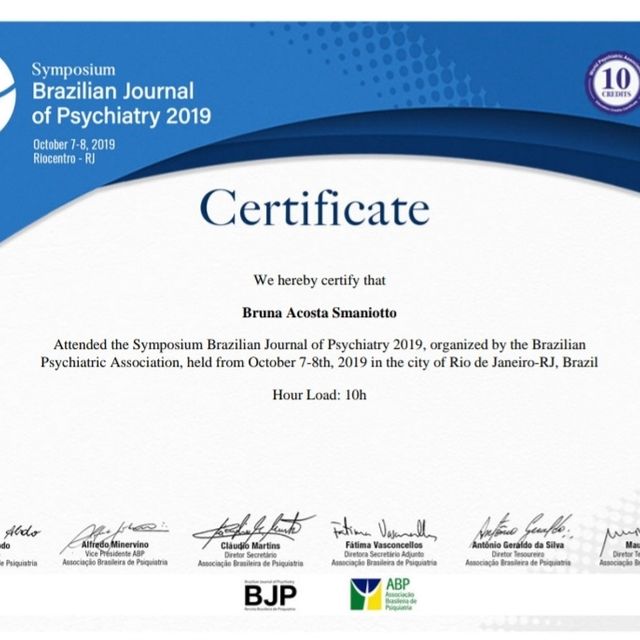Viewport: 640px width, 640px height.
Task: Click the Alfredo Minervino name label
Action: (115, 544)
